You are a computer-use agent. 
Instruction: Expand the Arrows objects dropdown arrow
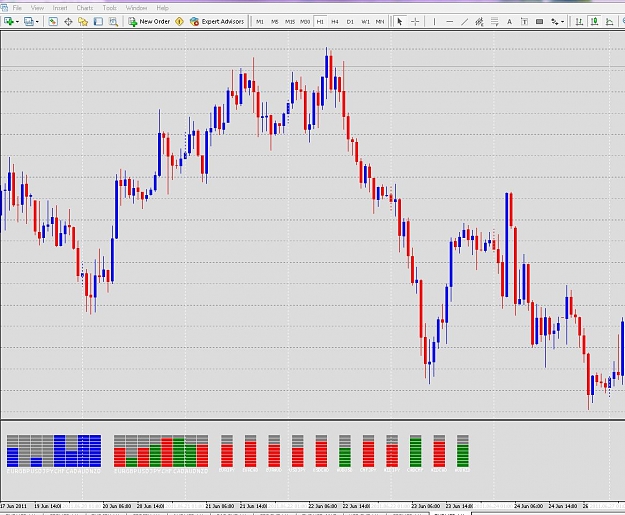(562, 22)
